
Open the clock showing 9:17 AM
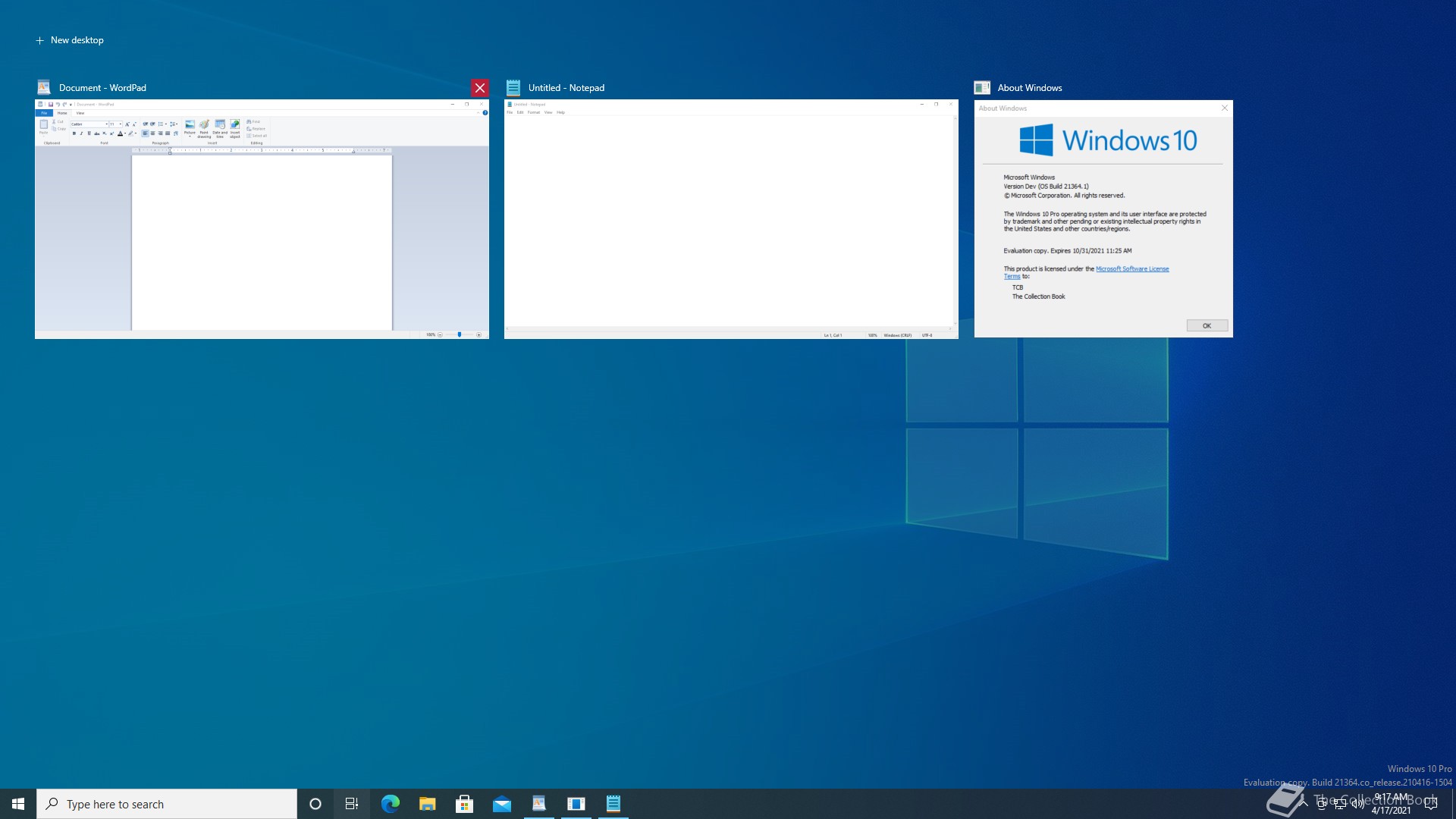click(x=1391, y=804)
